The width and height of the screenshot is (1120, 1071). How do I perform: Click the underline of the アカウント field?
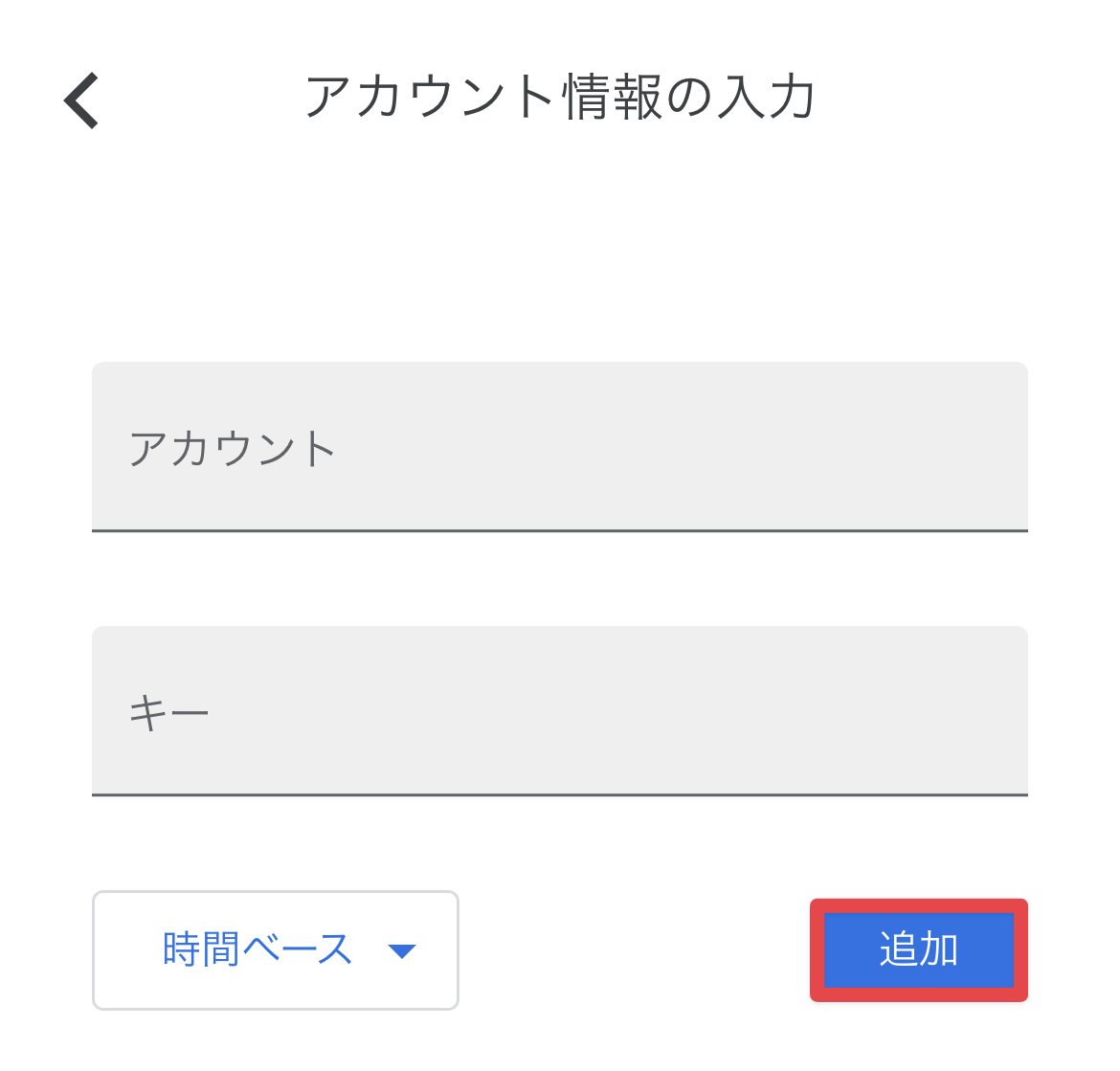[560, 530]
